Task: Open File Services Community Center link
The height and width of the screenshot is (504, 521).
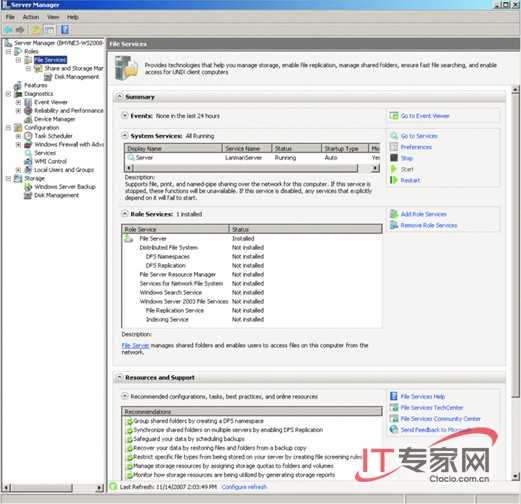Action: point(440,419)
